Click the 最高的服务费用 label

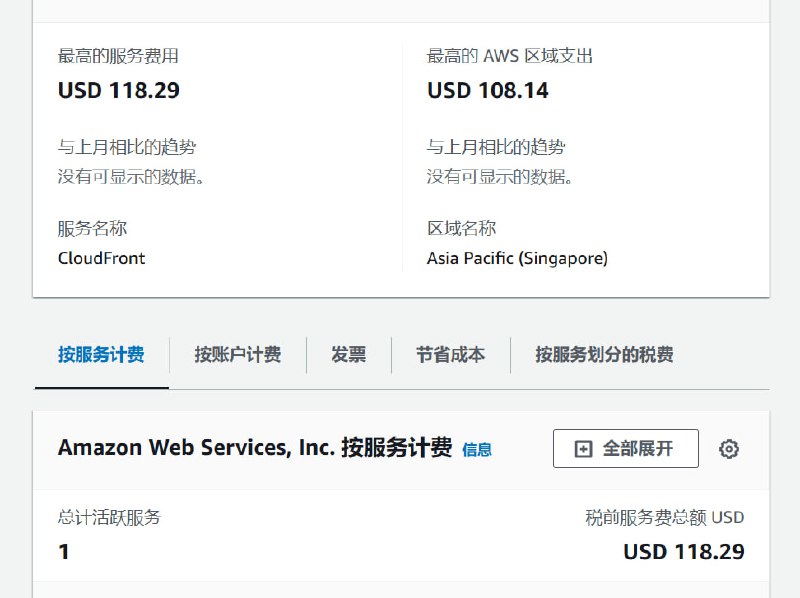[118, 56]
